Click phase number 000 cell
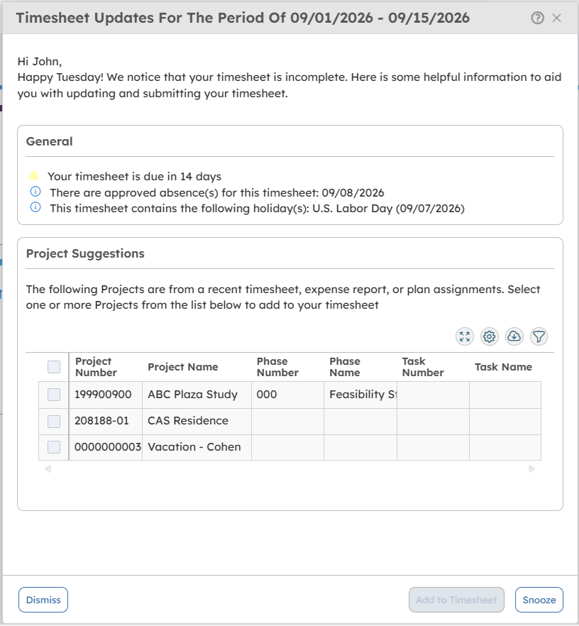579x626 pixels. click(288, 395)
